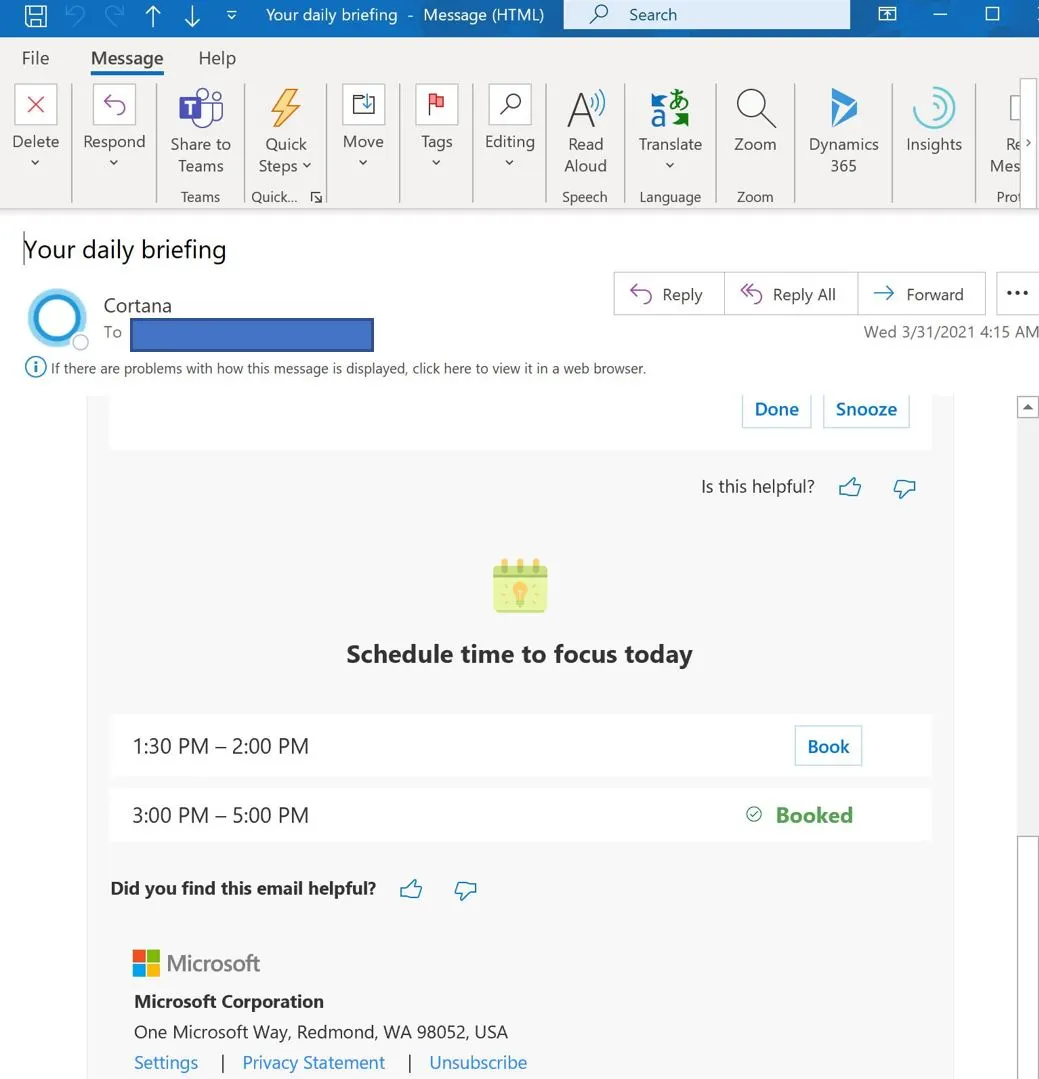The image size is (1039, 1079).
Task: Expand the Translate dropdown arrow
Action: pyautogui.click(x=670, y=166)
